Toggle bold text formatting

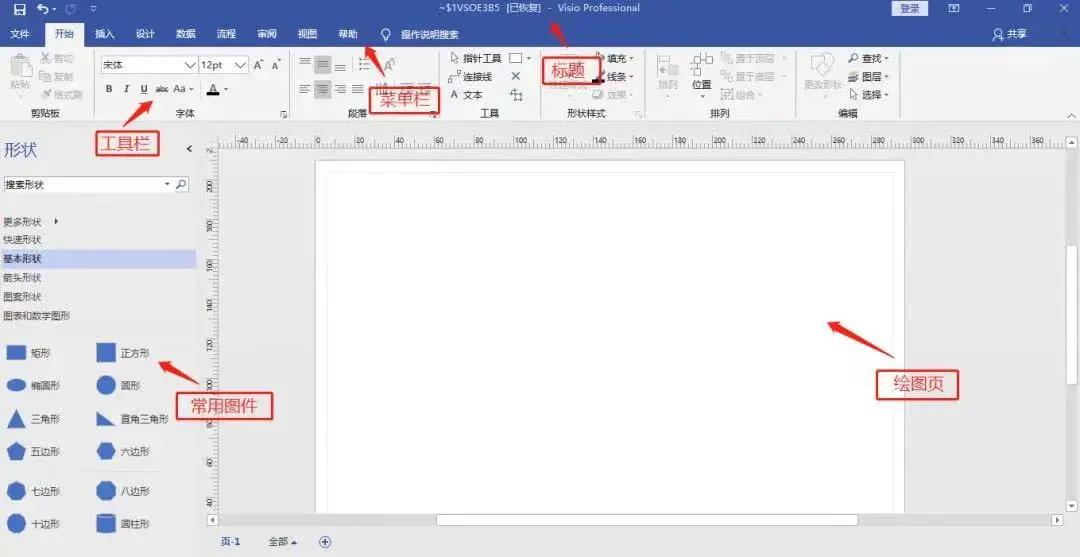pos(109,89)
